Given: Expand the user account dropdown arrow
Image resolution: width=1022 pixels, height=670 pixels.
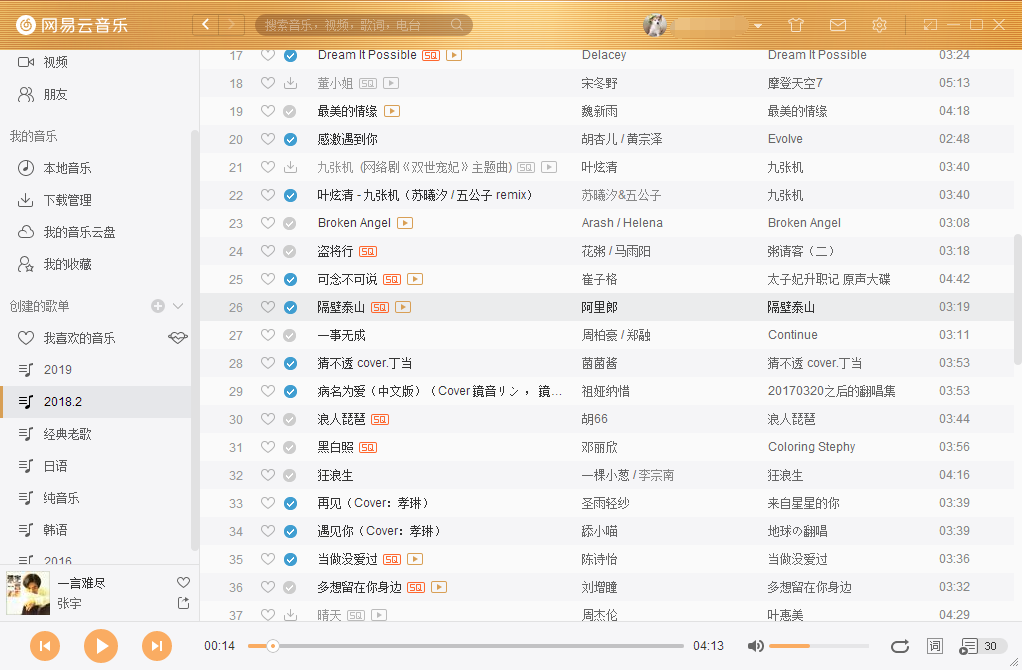Looking at the screenshot, I should pyautogui.click(x=758, y=25).
